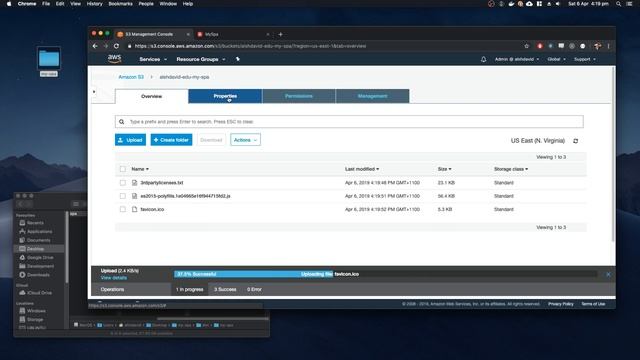640x360 pixels.
Task: Click Chrome back arrow
Action: 95,46
